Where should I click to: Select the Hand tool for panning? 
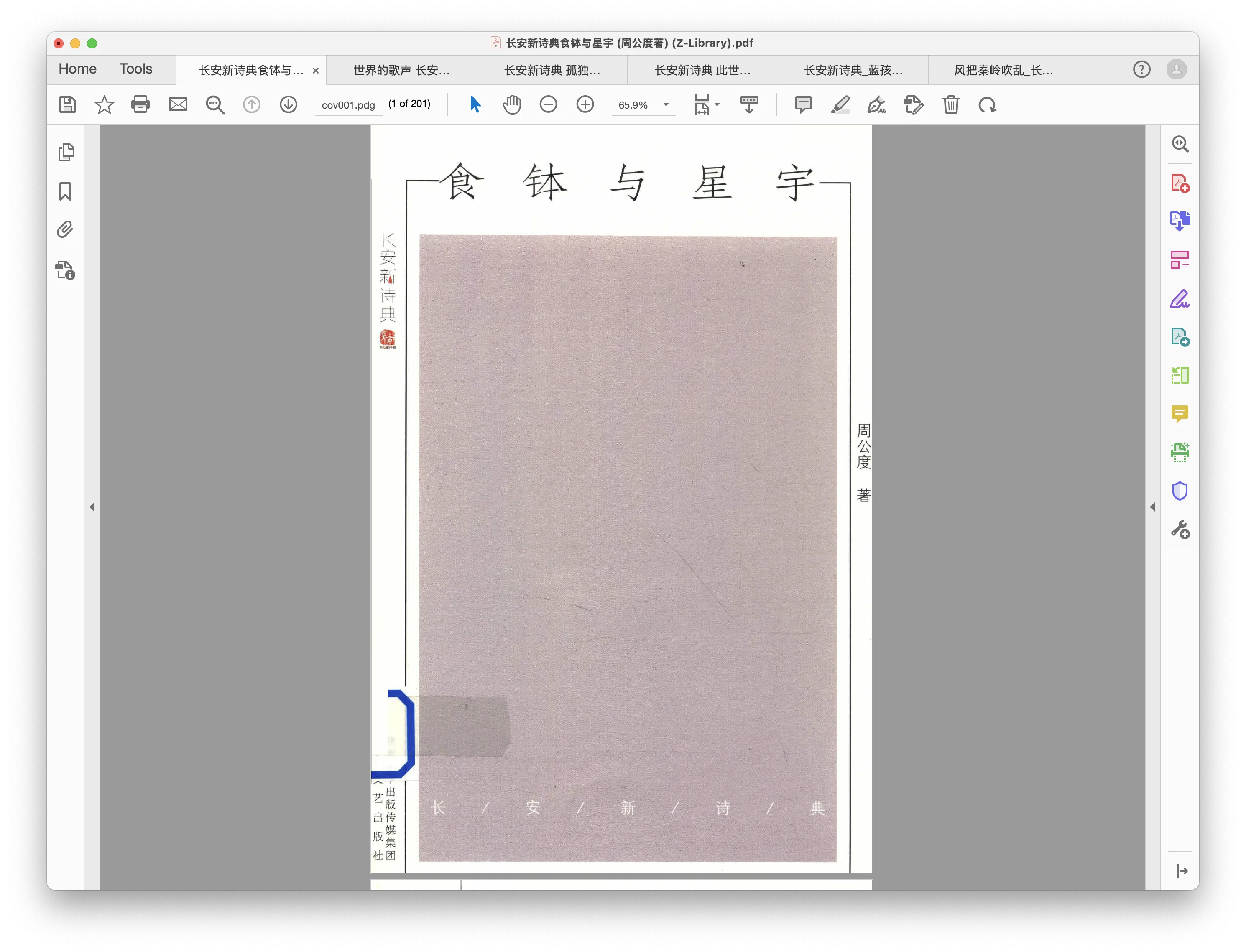[x=511, y=105]
